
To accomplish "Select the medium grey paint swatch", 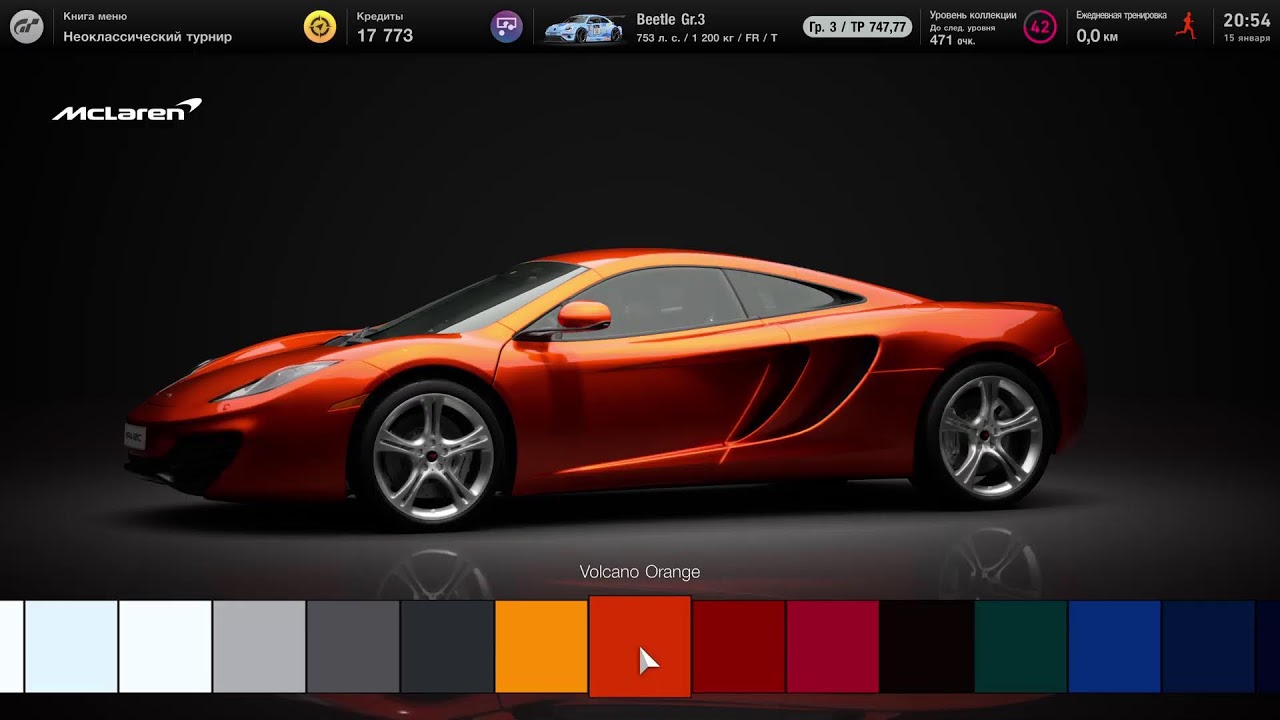I will pyautogui.click(x=353, y=646).
